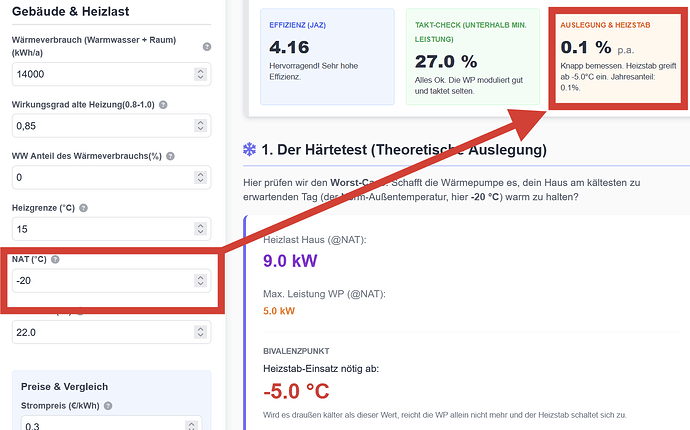Image resolution: width=690 pixels, height=430 pixels.
Task: Click the Strompreis field containing 0.3
Action: pos(111,423)
